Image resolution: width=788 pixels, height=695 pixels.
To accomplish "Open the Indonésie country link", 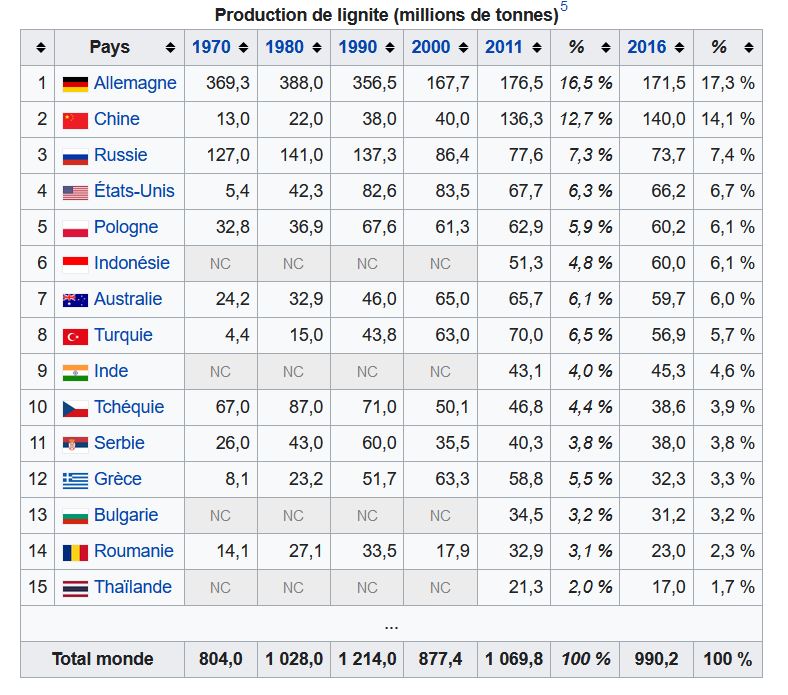I will tap(132, 263).
